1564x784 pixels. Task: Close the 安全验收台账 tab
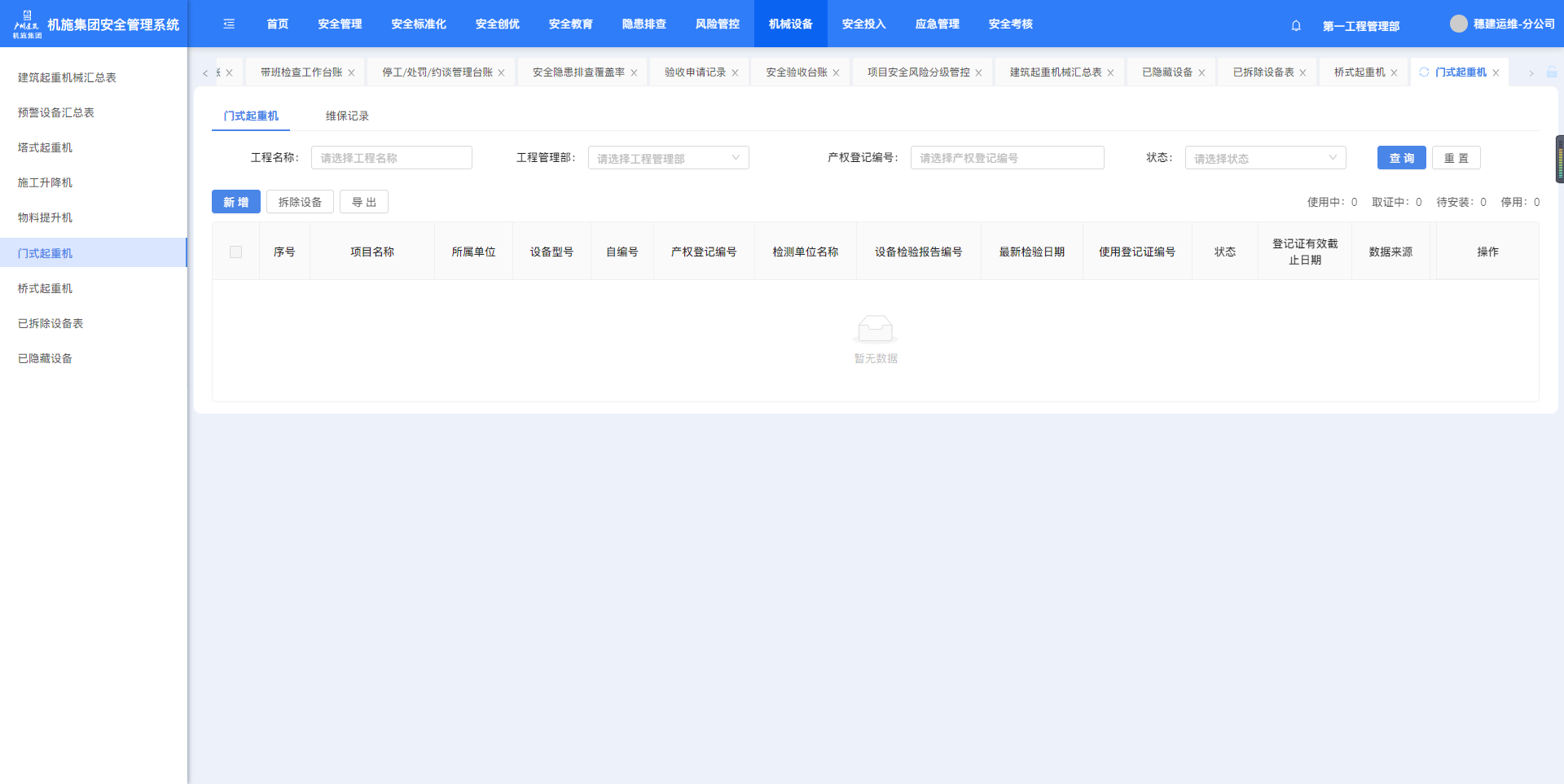(x=836, y=73)
